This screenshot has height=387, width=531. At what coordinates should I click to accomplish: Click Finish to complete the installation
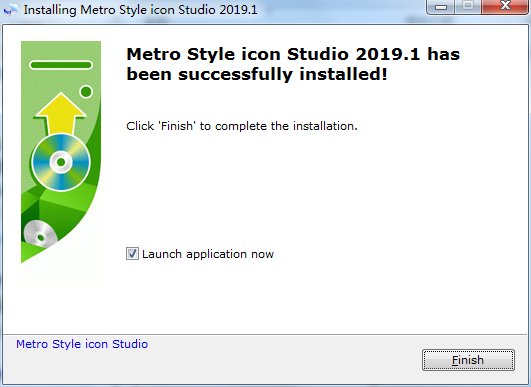pyautogui.click(x=468, y=360)
